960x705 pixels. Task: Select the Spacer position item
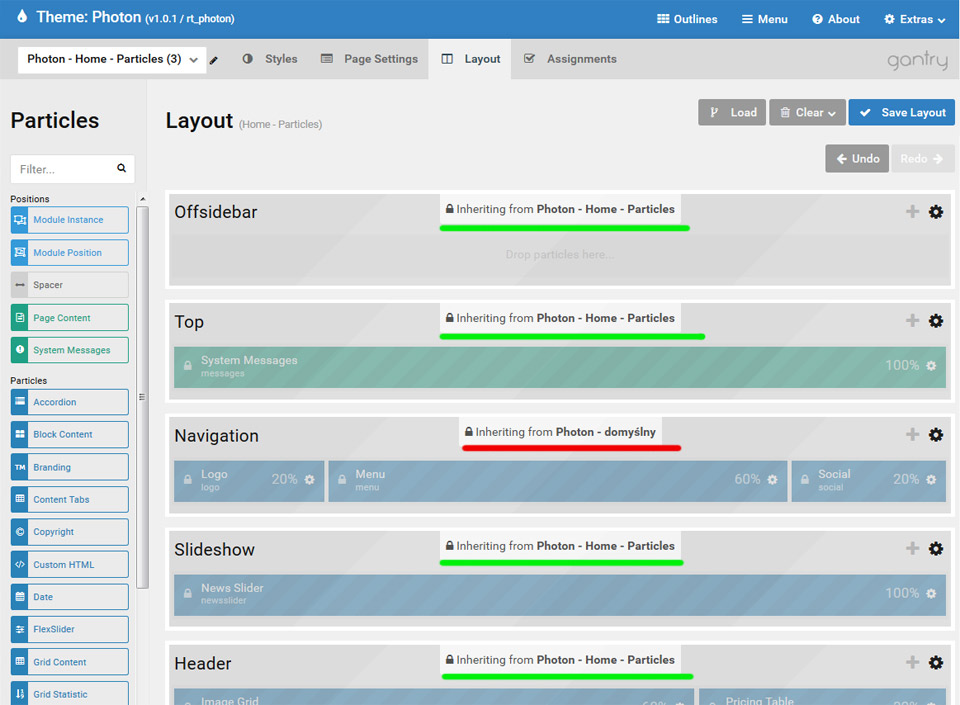70,285
